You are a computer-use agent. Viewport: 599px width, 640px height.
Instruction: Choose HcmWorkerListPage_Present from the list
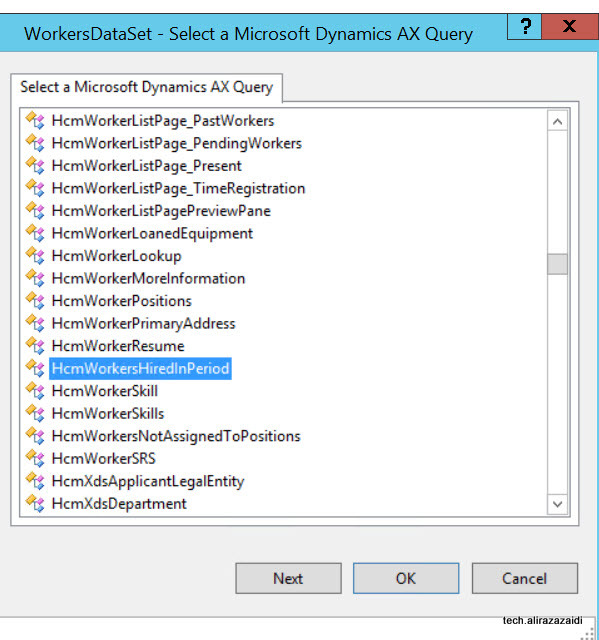[x=147, y=166]
